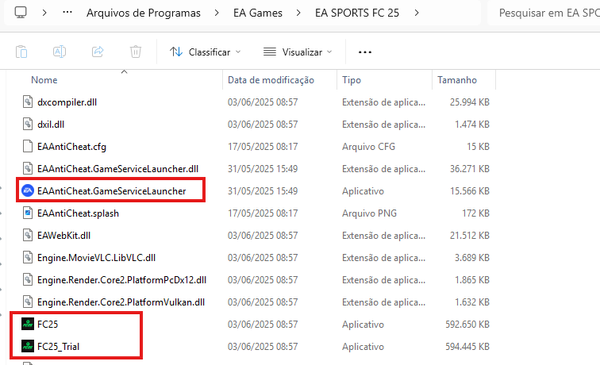Open the breadcrumb overflow ellipsis

point(67,13)
